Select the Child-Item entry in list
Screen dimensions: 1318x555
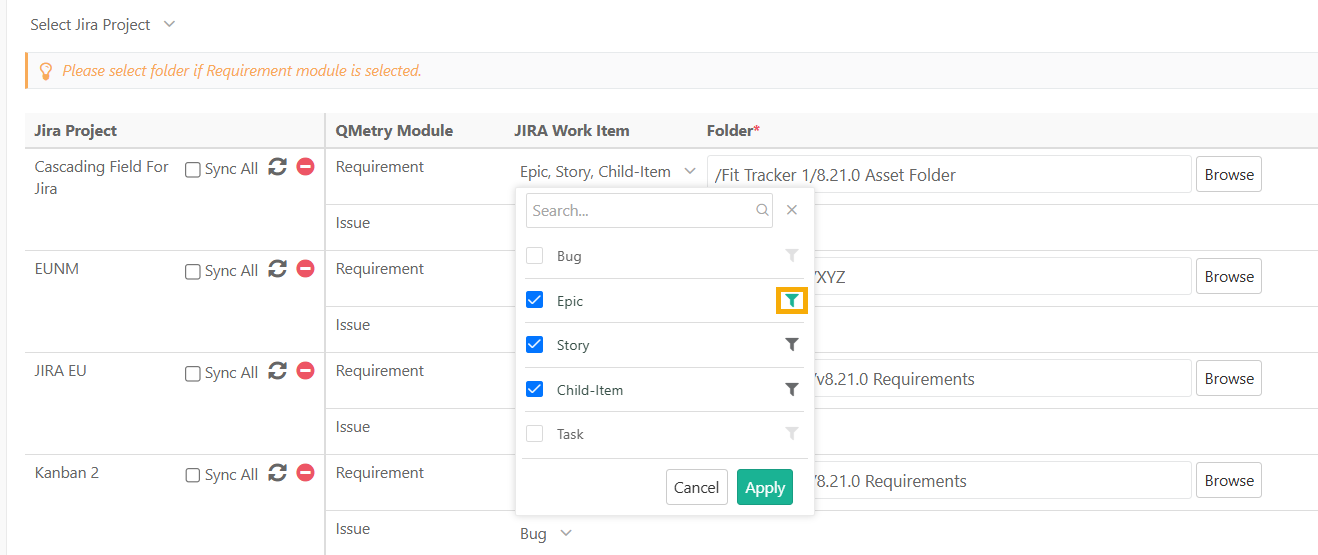click(x=589, y=390)
